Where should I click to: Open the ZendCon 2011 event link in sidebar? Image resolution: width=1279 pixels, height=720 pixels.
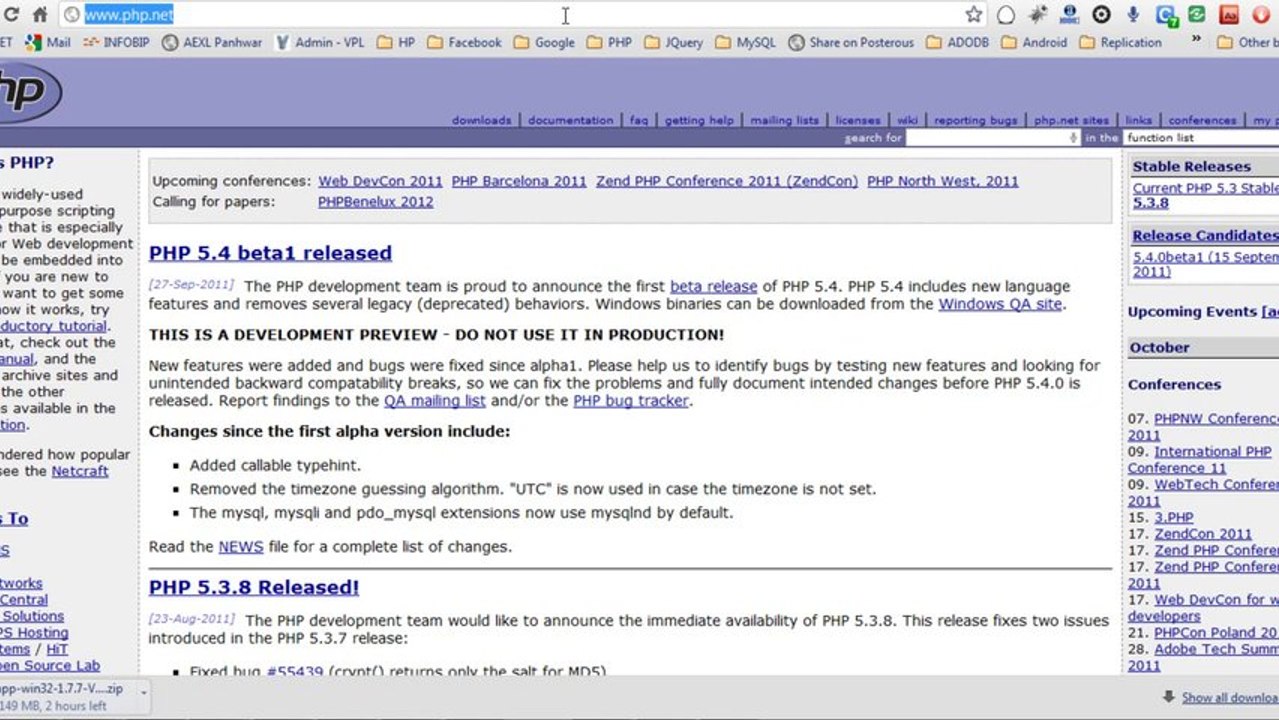pos(1203,534)
